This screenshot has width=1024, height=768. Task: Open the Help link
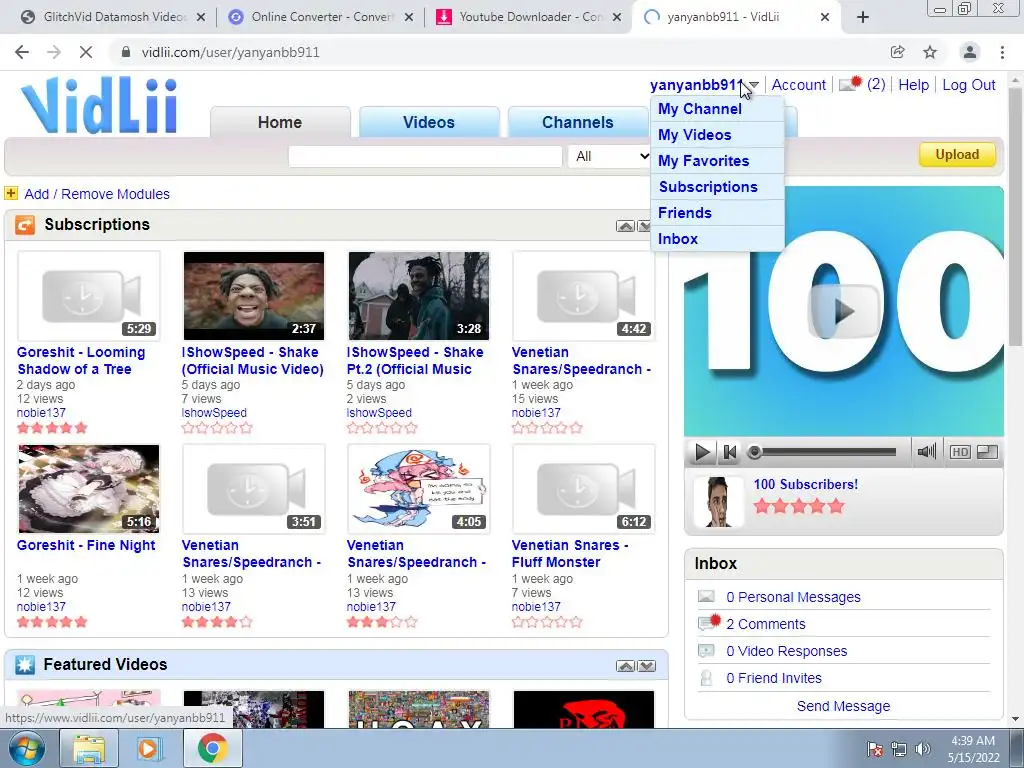point(913,85)
